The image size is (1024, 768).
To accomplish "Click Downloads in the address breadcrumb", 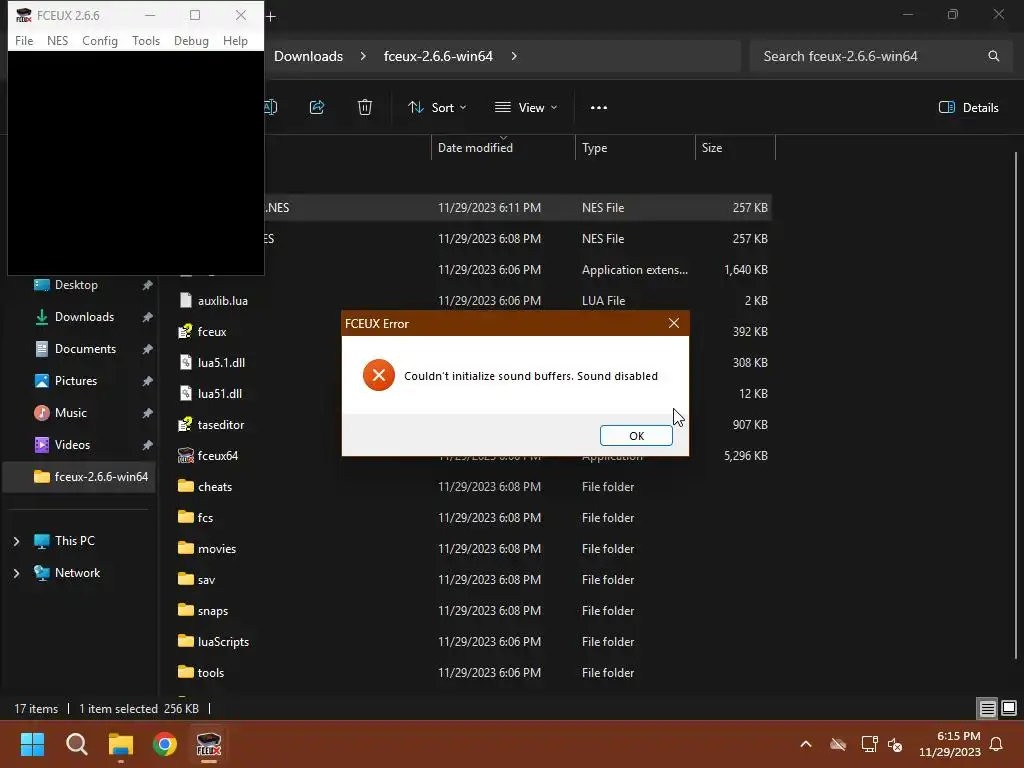I will [x=308, y=56].
